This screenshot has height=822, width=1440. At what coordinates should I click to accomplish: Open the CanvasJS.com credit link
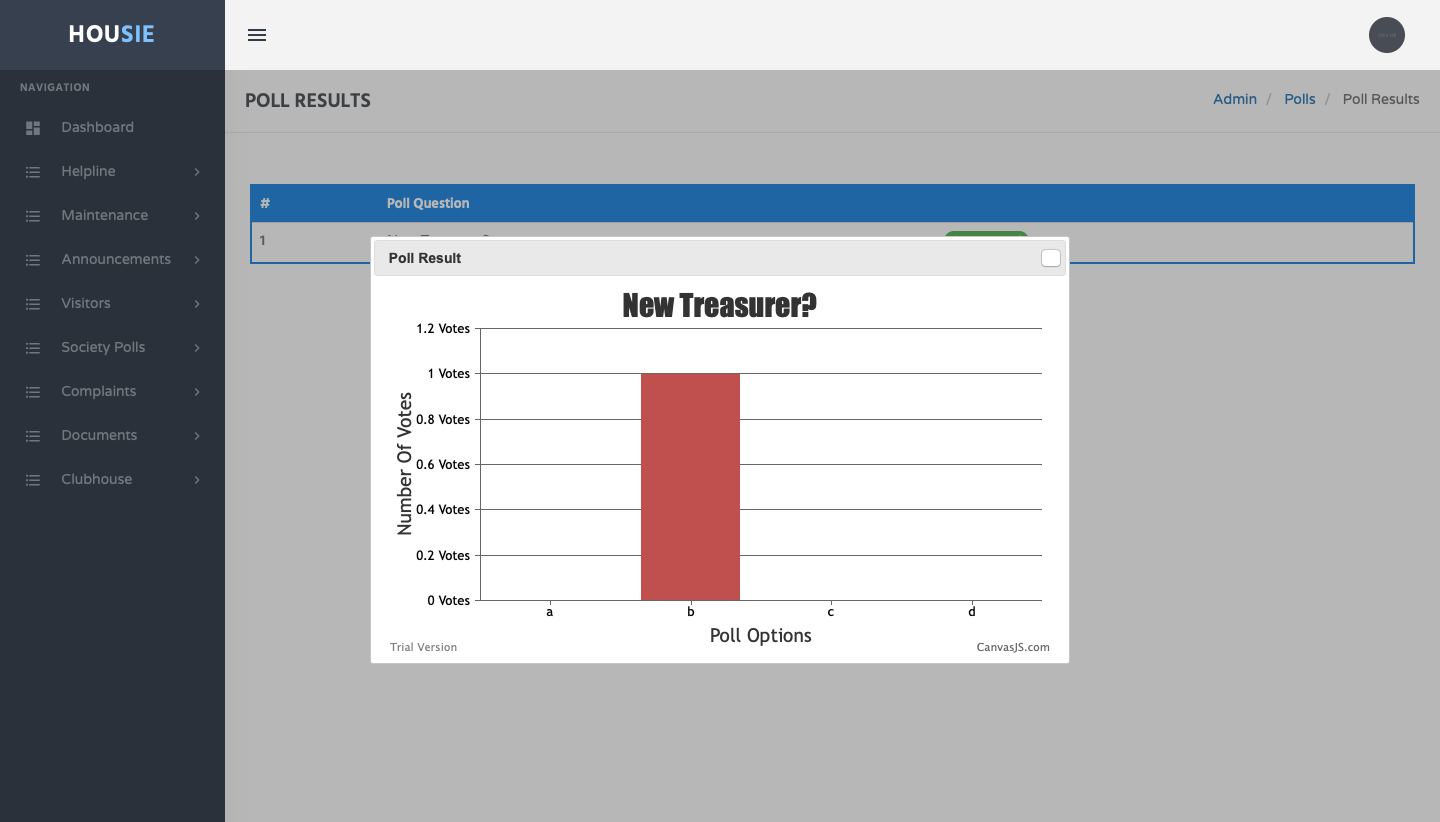(x=1013, y=647)
